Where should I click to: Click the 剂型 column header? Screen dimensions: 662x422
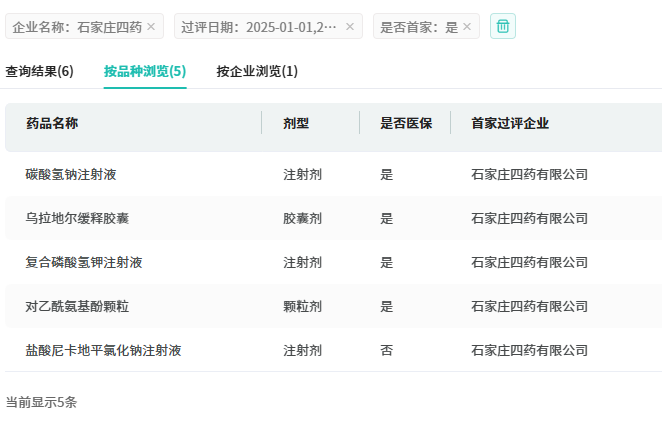(296, 123)
